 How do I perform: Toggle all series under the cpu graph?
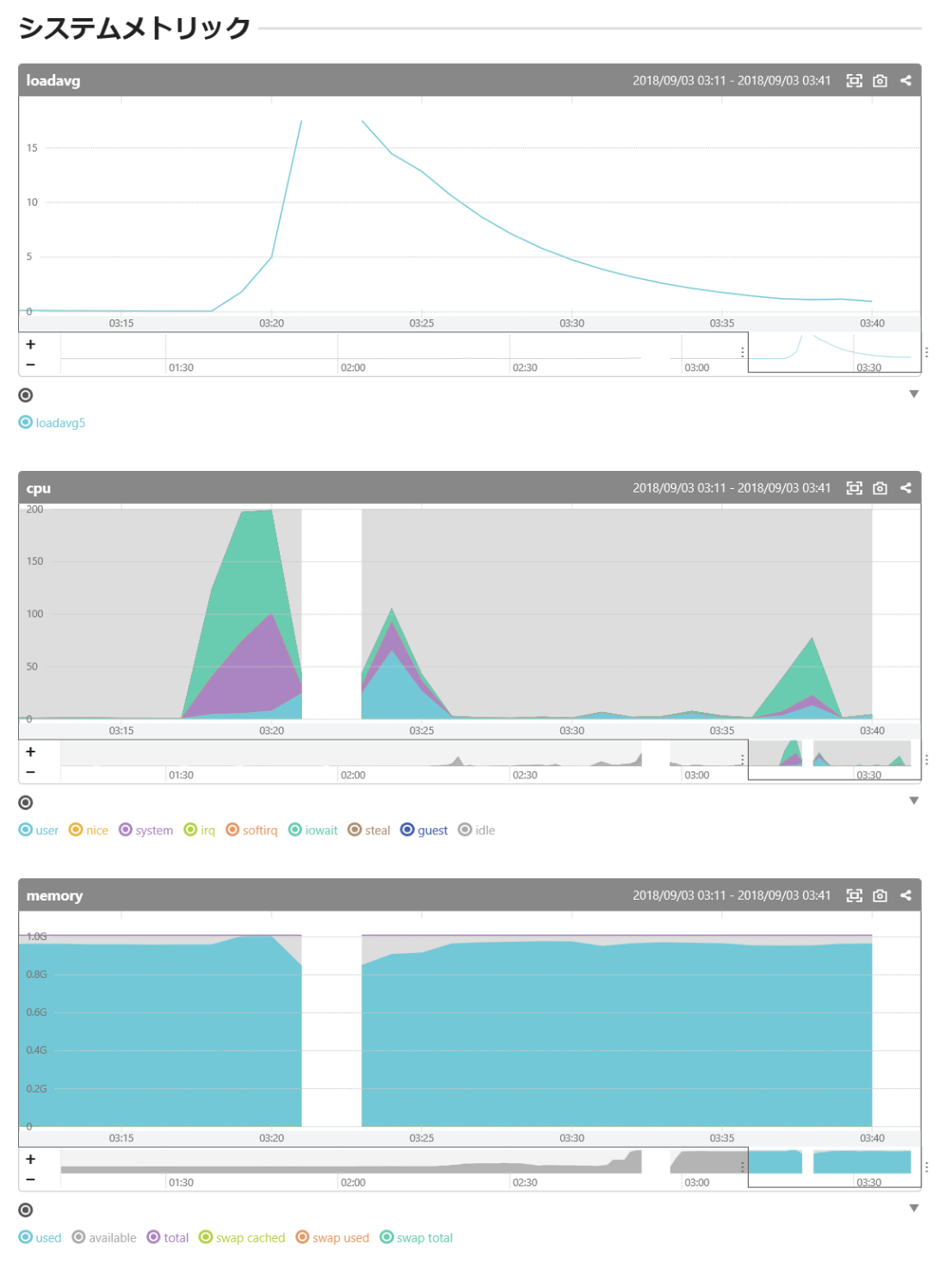(26, 802)
